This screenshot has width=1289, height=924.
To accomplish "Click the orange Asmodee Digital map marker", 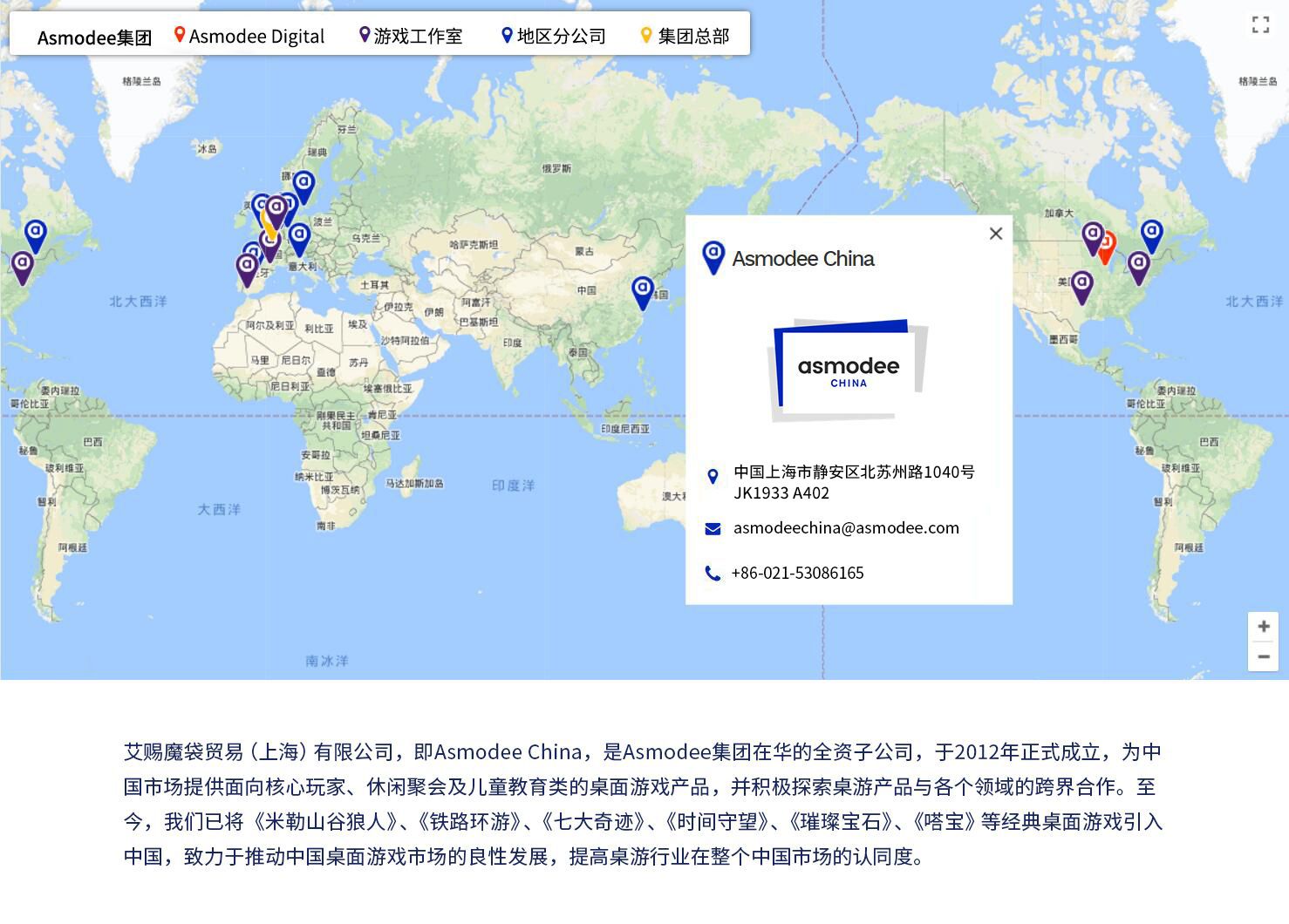I will (1108, 245).
